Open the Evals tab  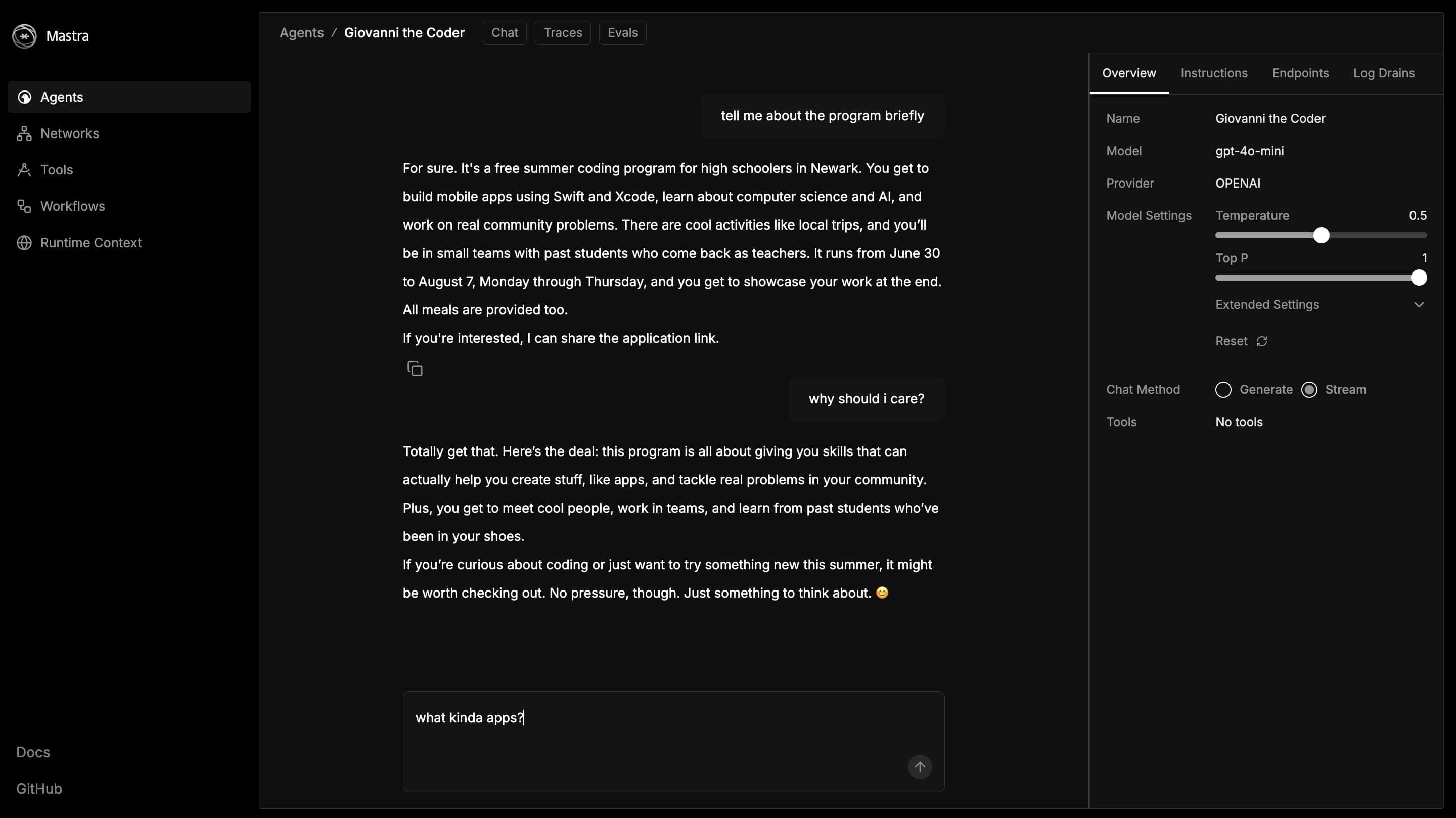[622, 33]
